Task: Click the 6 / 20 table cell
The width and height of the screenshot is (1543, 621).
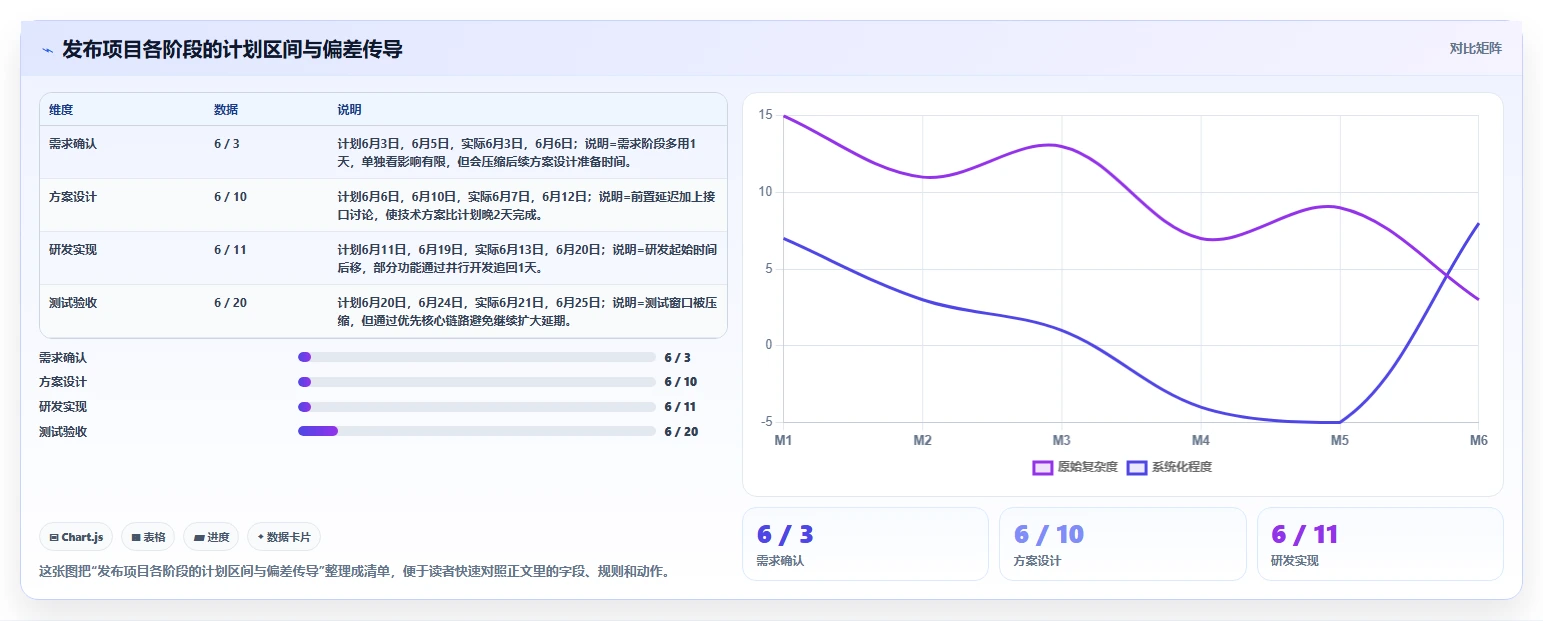Action: [230, 302]
